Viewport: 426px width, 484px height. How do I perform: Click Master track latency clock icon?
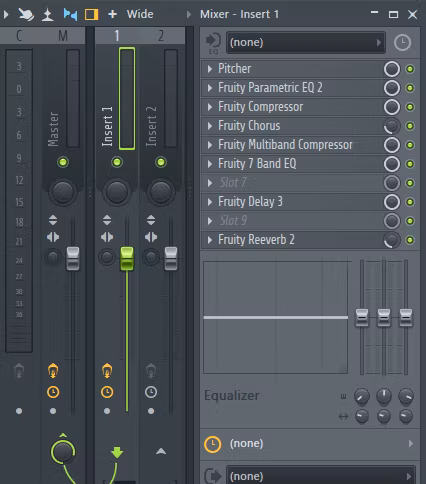coord(53,392)
